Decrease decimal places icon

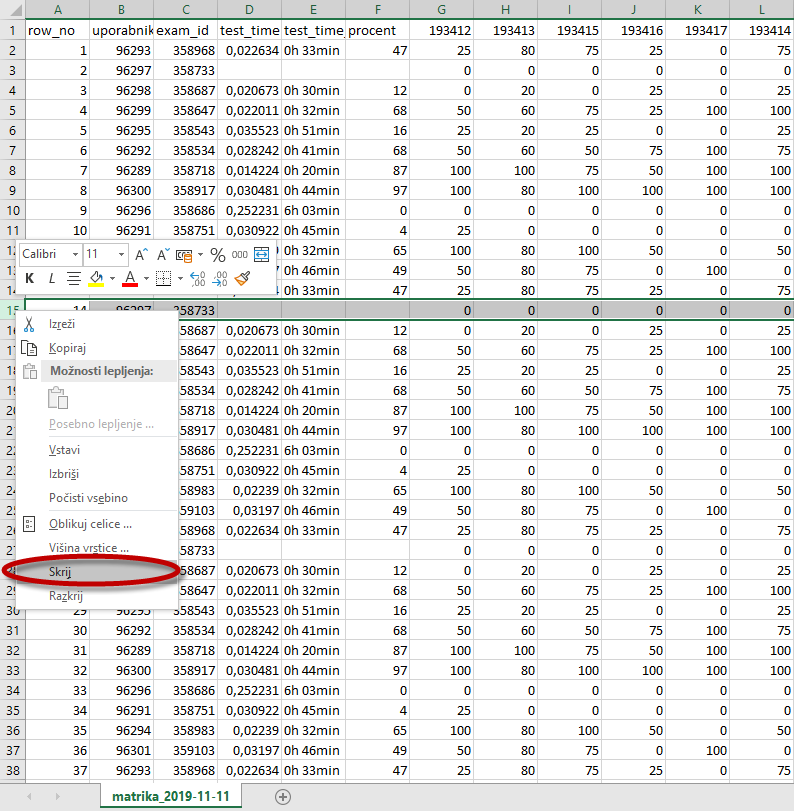pyautogui.click(x=220, y=279)
